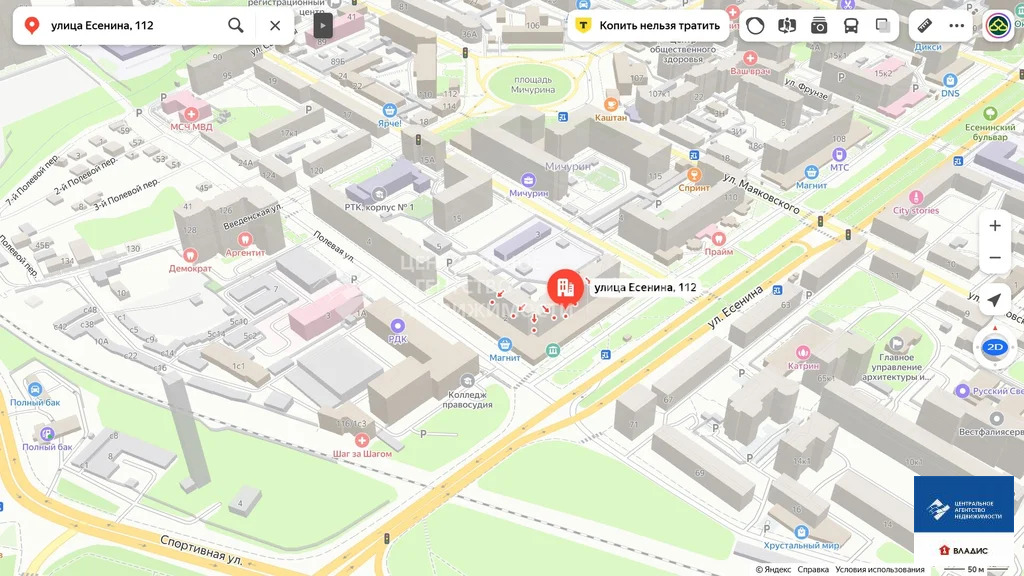Open the Копить нельзя тратить promo button
The height and width of the screenshot is (576, 1024).
648,25
